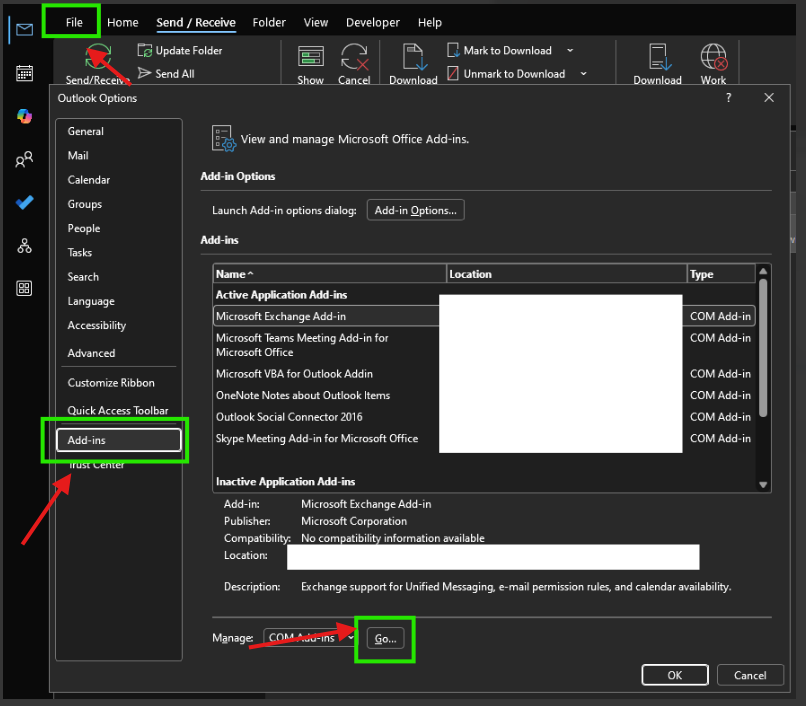Open the Org Explorer icon in the sidebar

(x=24, y=246)
